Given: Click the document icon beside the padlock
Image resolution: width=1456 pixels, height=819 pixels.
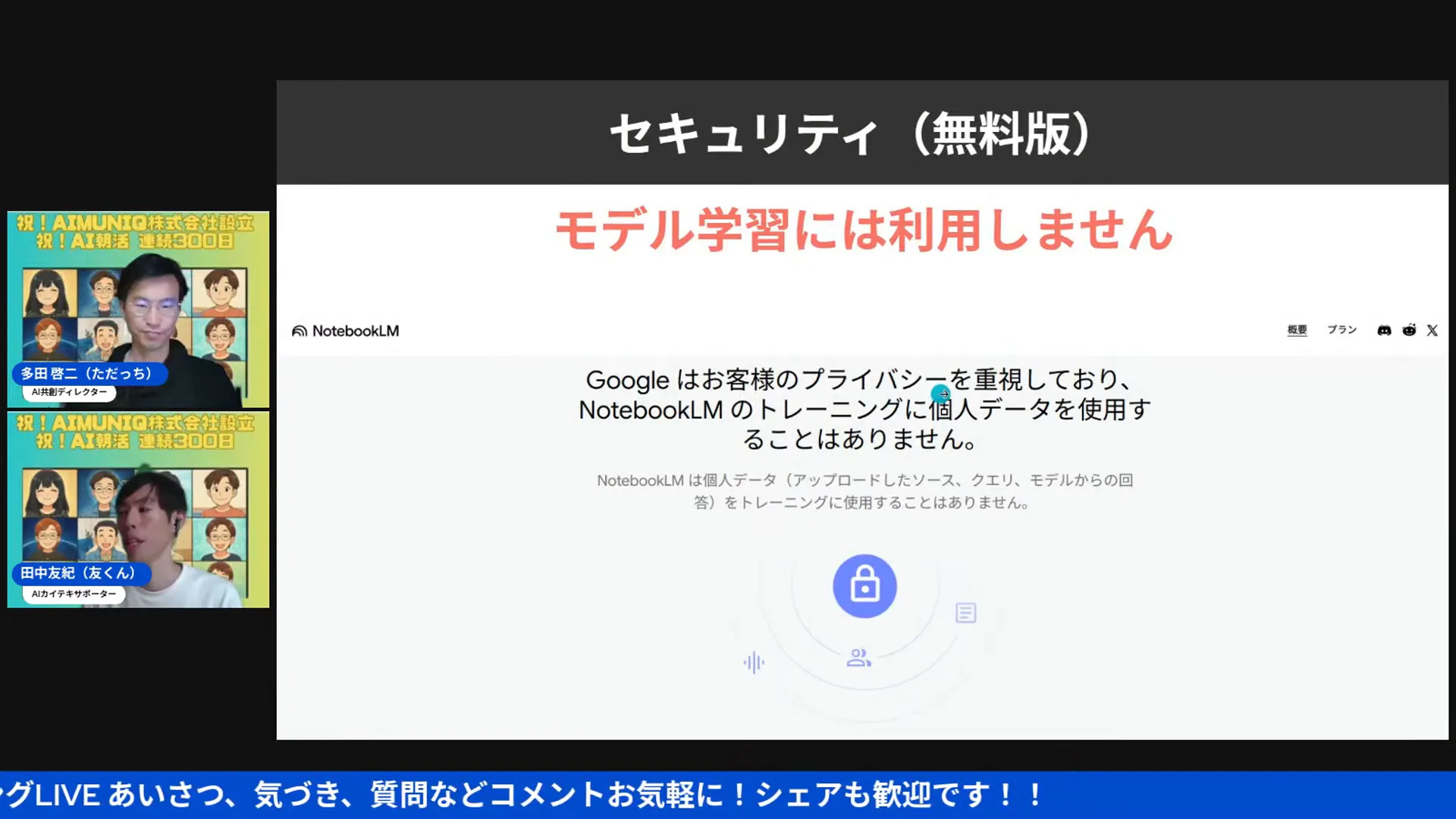Looking at the screenshot, I should click(x=965, y=613).
